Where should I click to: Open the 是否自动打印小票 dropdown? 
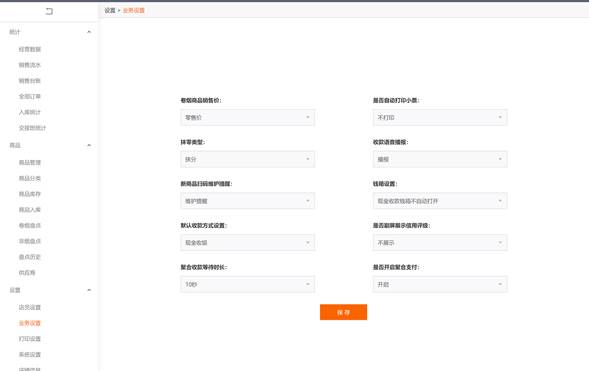(x=440, y=118)
